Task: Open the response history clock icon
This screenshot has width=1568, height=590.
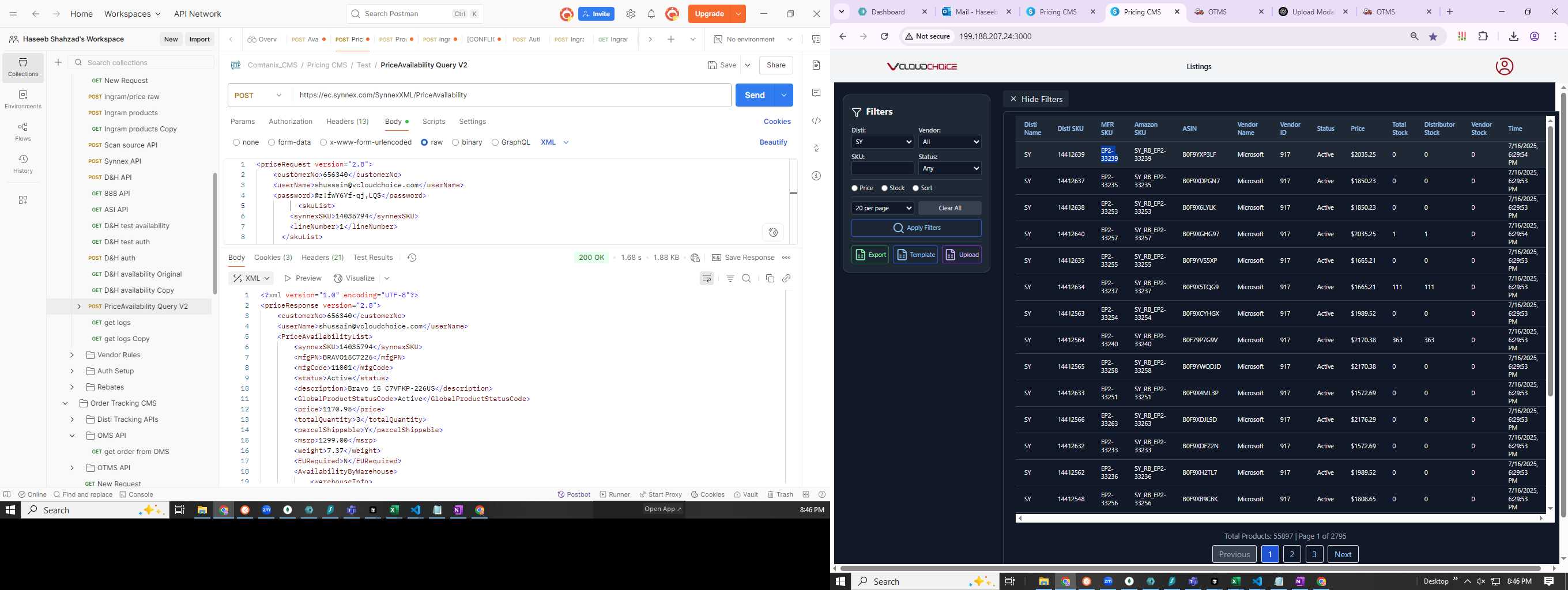Action: [x=412, y=258]
